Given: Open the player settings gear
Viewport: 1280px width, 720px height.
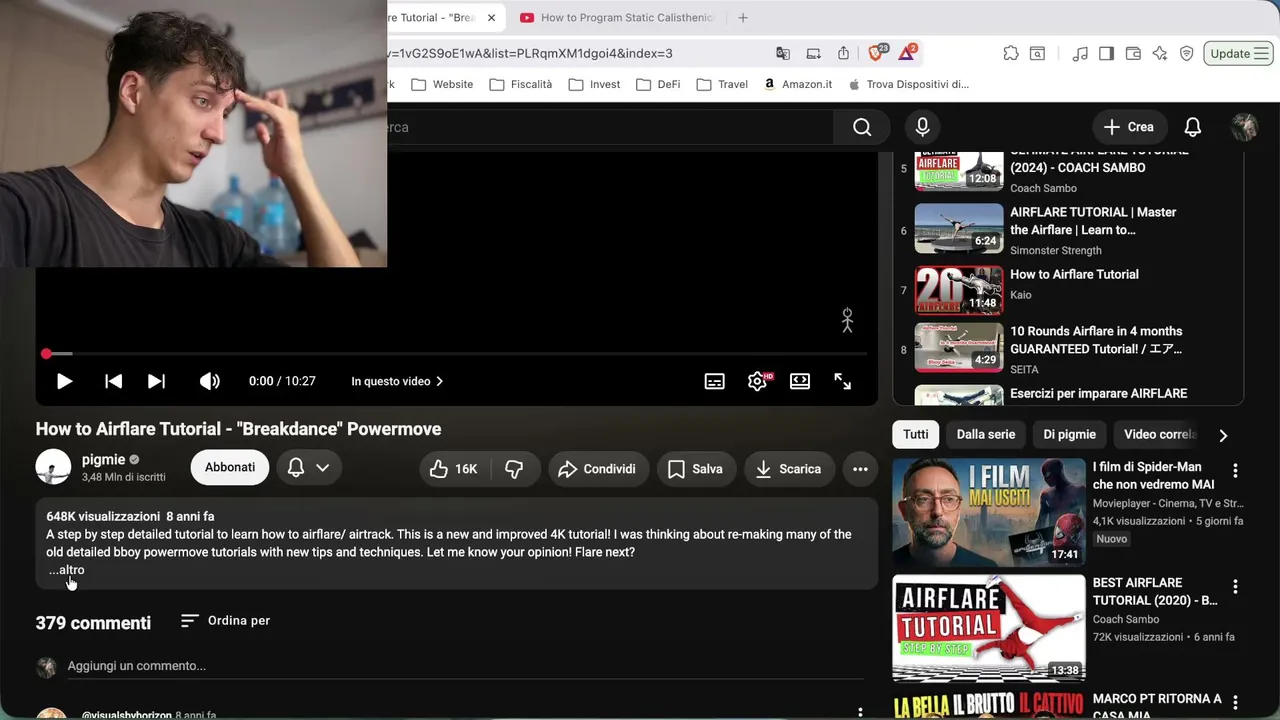Looking at the screenshot, I should [758, 381].
